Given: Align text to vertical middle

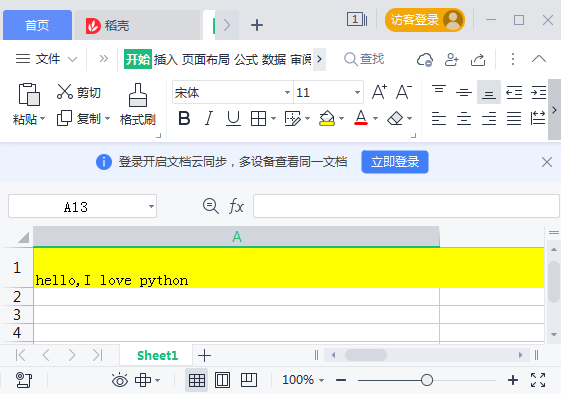Looking at the screenshot, I should pos(464,92).
